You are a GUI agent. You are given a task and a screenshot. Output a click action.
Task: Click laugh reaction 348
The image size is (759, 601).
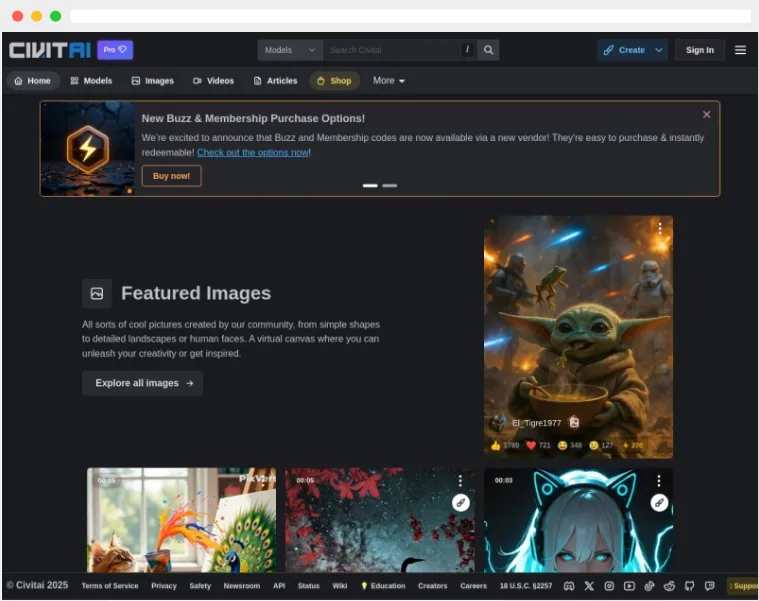point(570,445)
